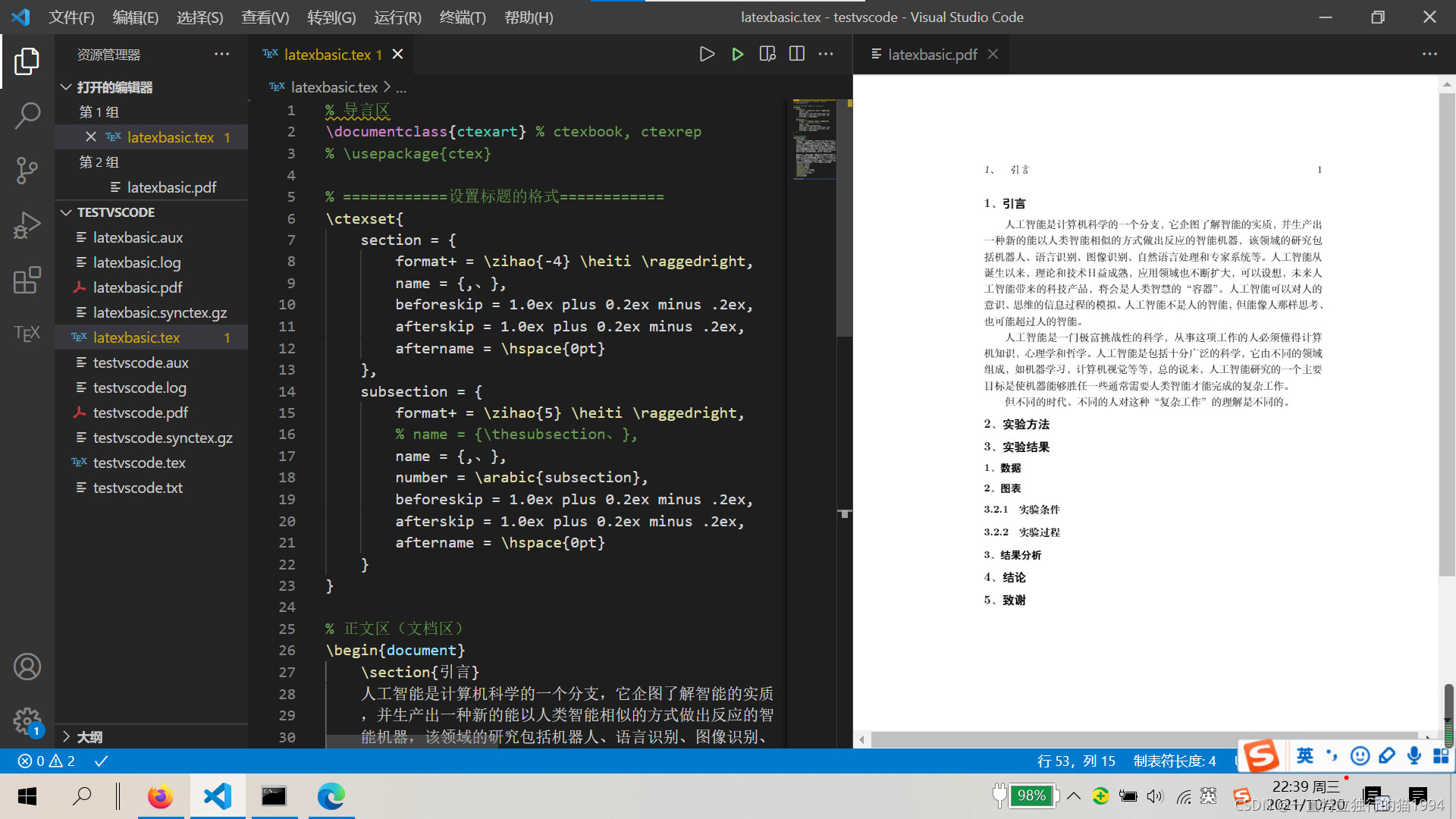
Task: Click PDF preview vertical scrollbar
Action: pyautogui.click(x=1447, y=334)
